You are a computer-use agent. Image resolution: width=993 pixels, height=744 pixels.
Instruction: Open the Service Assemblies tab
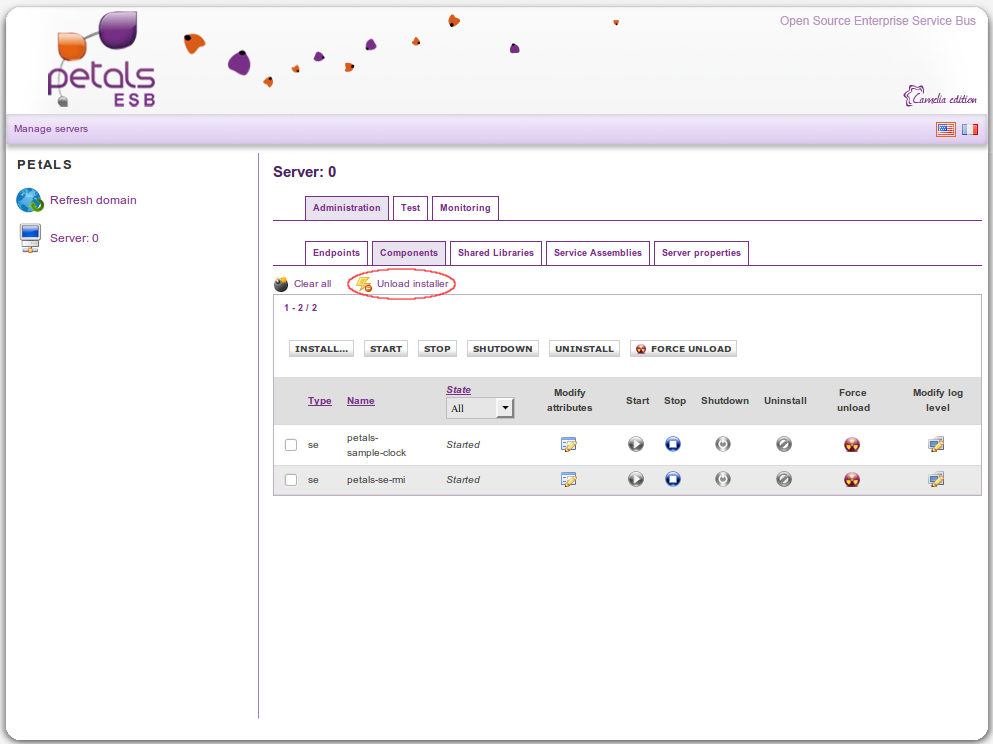point(597,253)
